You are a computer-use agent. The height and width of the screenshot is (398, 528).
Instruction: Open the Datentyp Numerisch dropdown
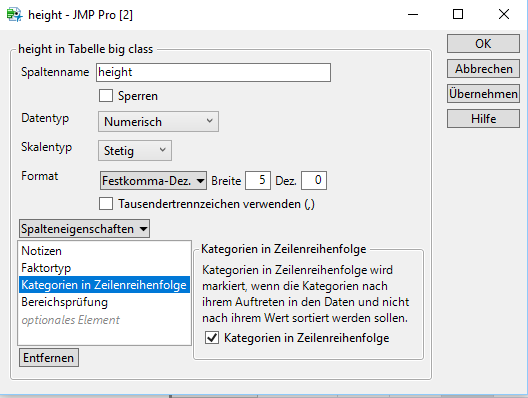[158, 122]
